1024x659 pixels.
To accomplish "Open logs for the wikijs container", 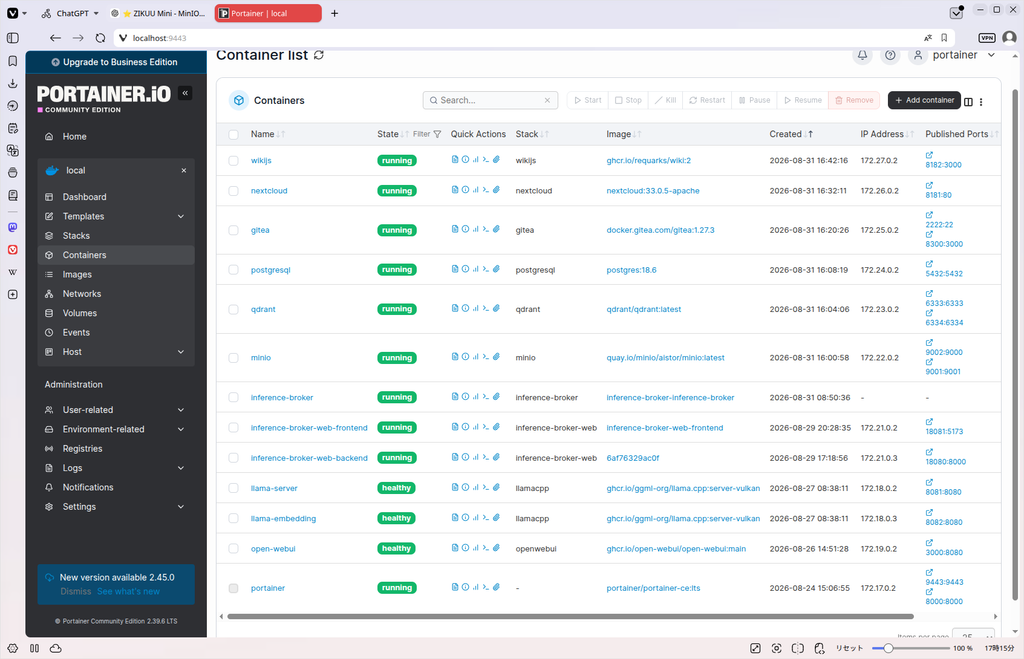I will click(455, 159).
